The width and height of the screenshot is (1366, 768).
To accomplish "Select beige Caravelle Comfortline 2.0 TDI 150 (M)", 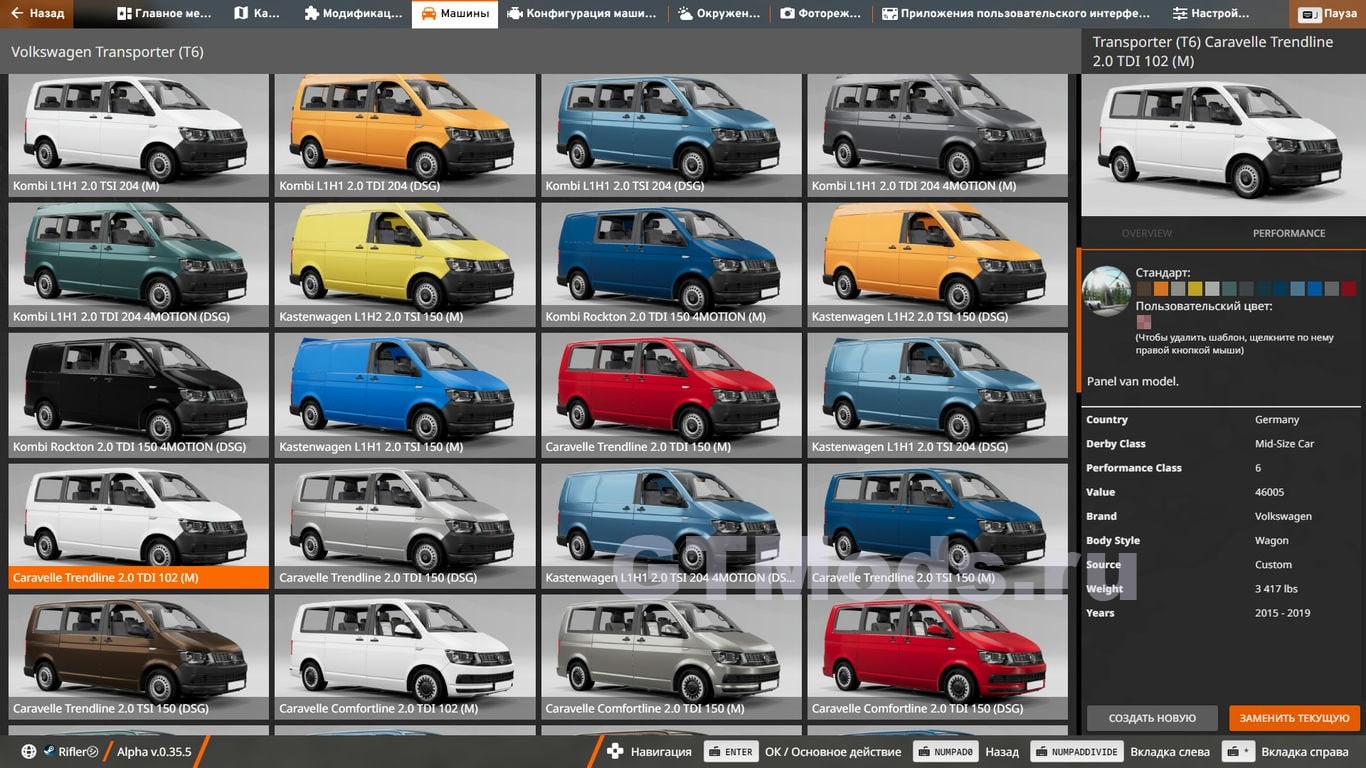I will 671,657.
